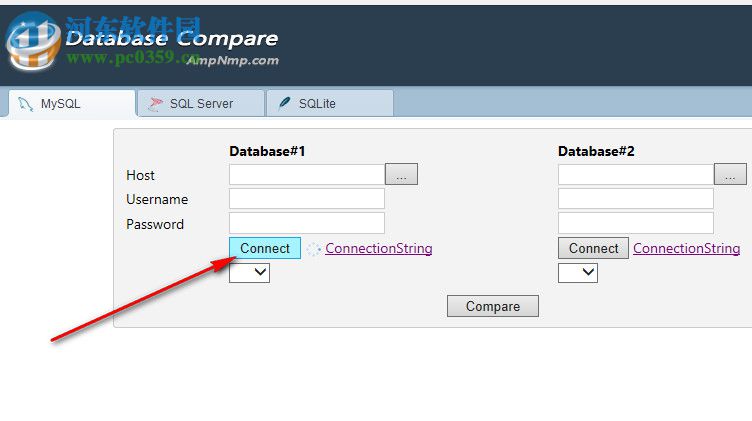The image size is (752, 421).
Task: Click the AmpNmp.com header text
Action: point(233,60)
